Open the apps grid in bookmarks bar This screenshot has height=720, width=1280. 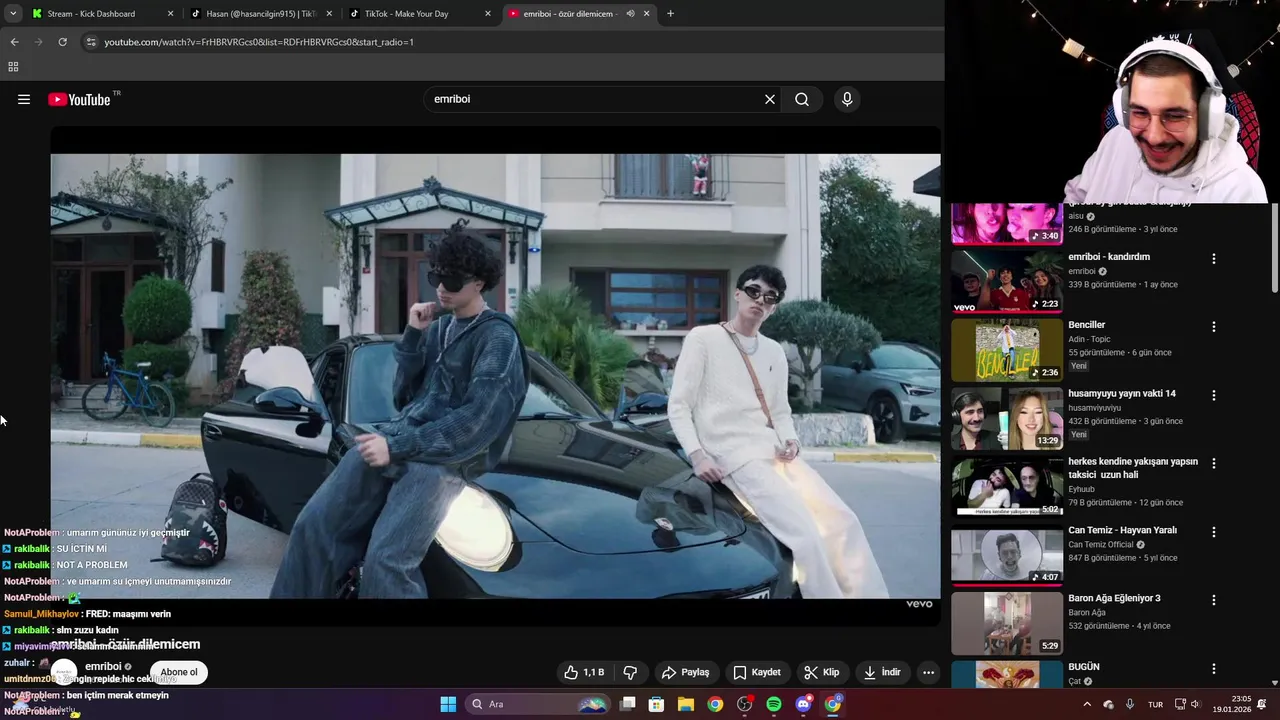(13, 67)
